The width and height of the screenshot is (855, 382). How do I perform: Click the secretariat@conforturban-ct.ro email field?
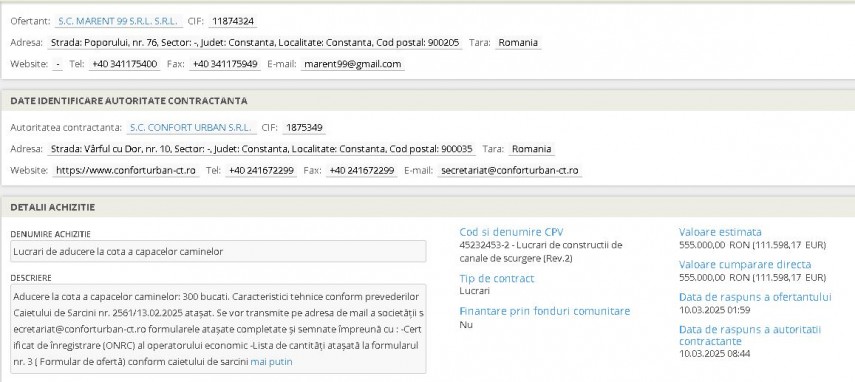coord(510,171)
